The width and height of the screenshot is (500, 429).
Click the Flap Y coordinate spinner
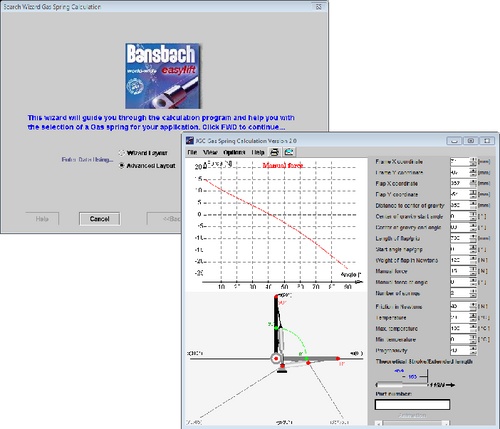pos(473,194)
